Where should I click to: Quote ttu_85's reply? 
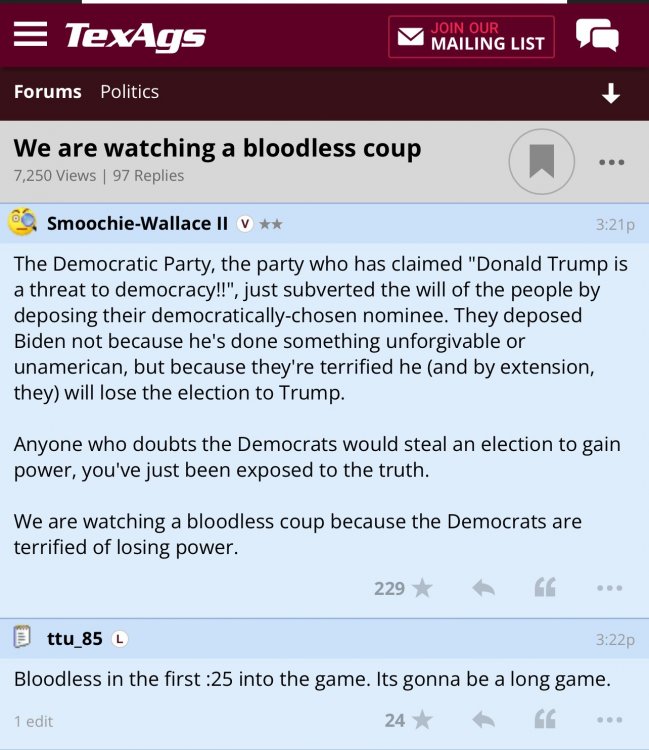pos(544,719)
